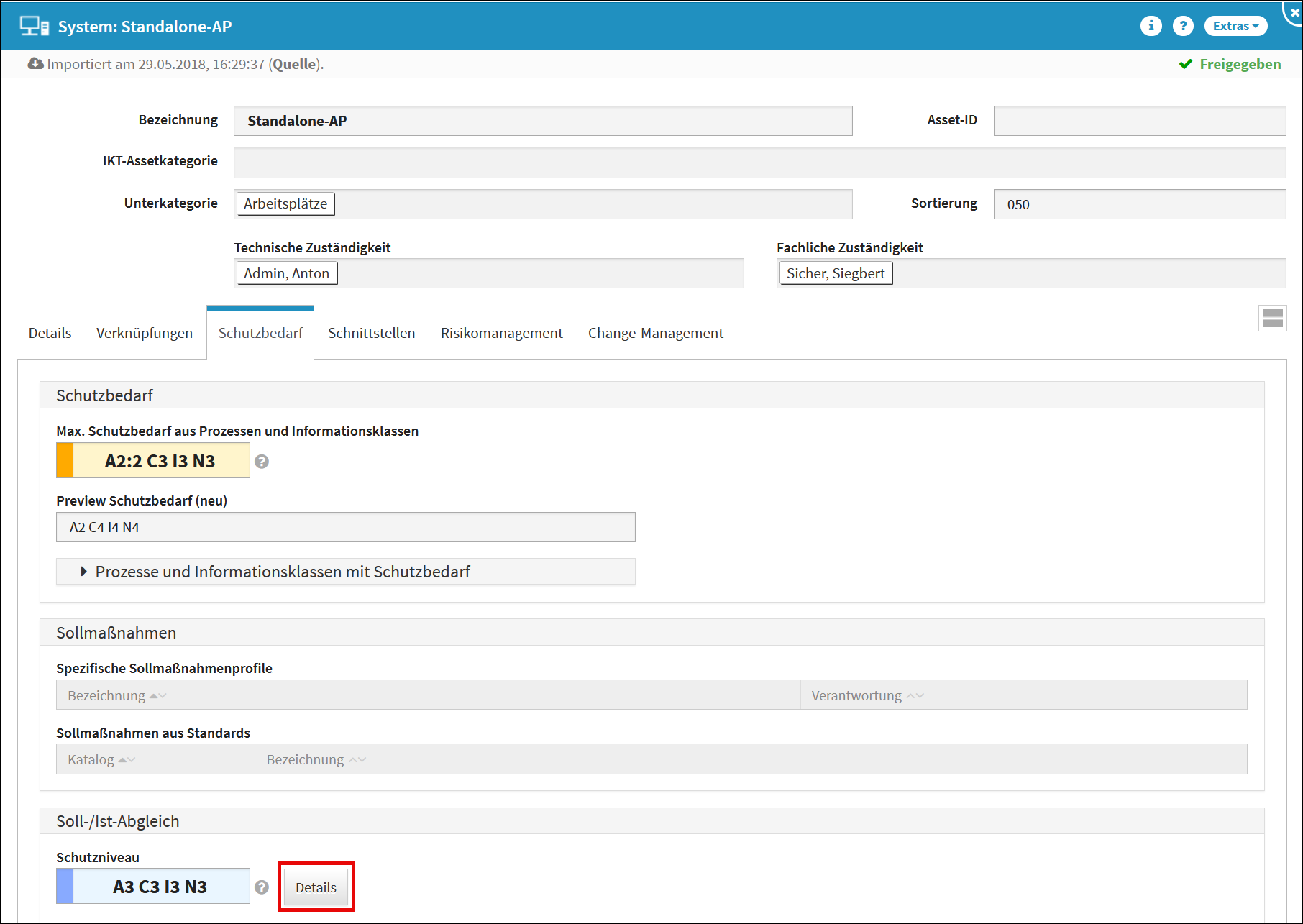Screen dimensions: 1303x924
Task: Click the system computer icon in title
Action: click(34, 27)
